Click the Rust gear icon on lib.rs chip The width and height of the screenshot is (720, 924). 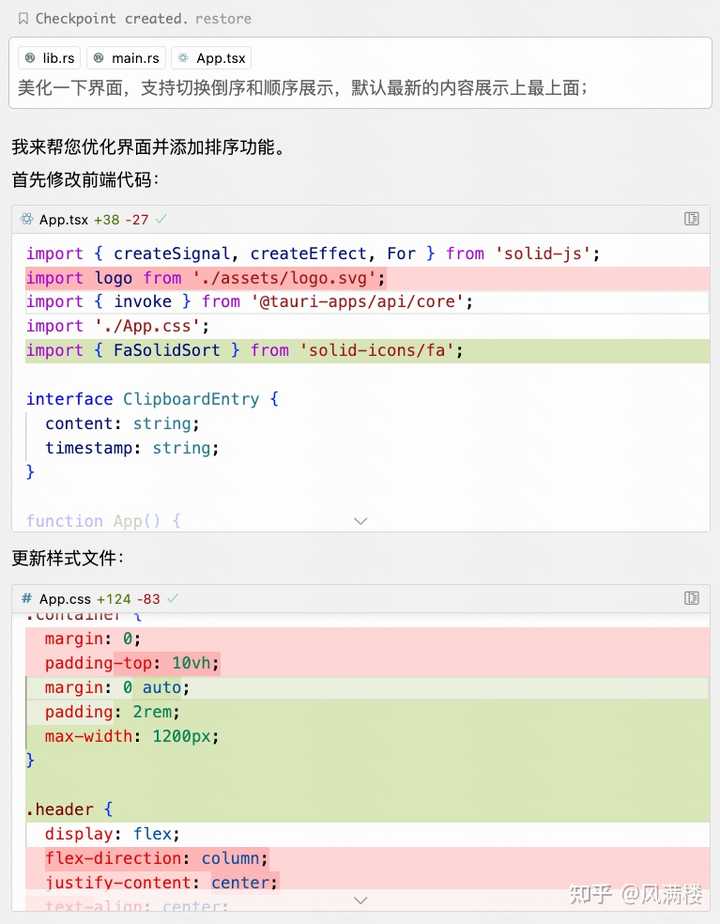point(30,57)
